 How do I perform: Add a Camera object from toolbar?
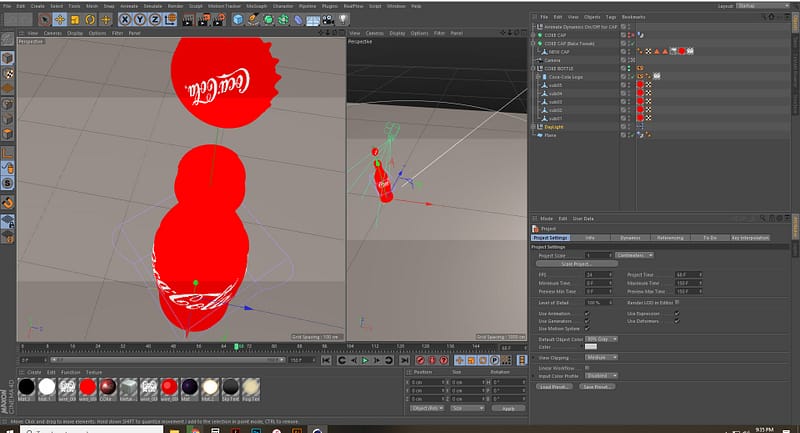(328, 20)
